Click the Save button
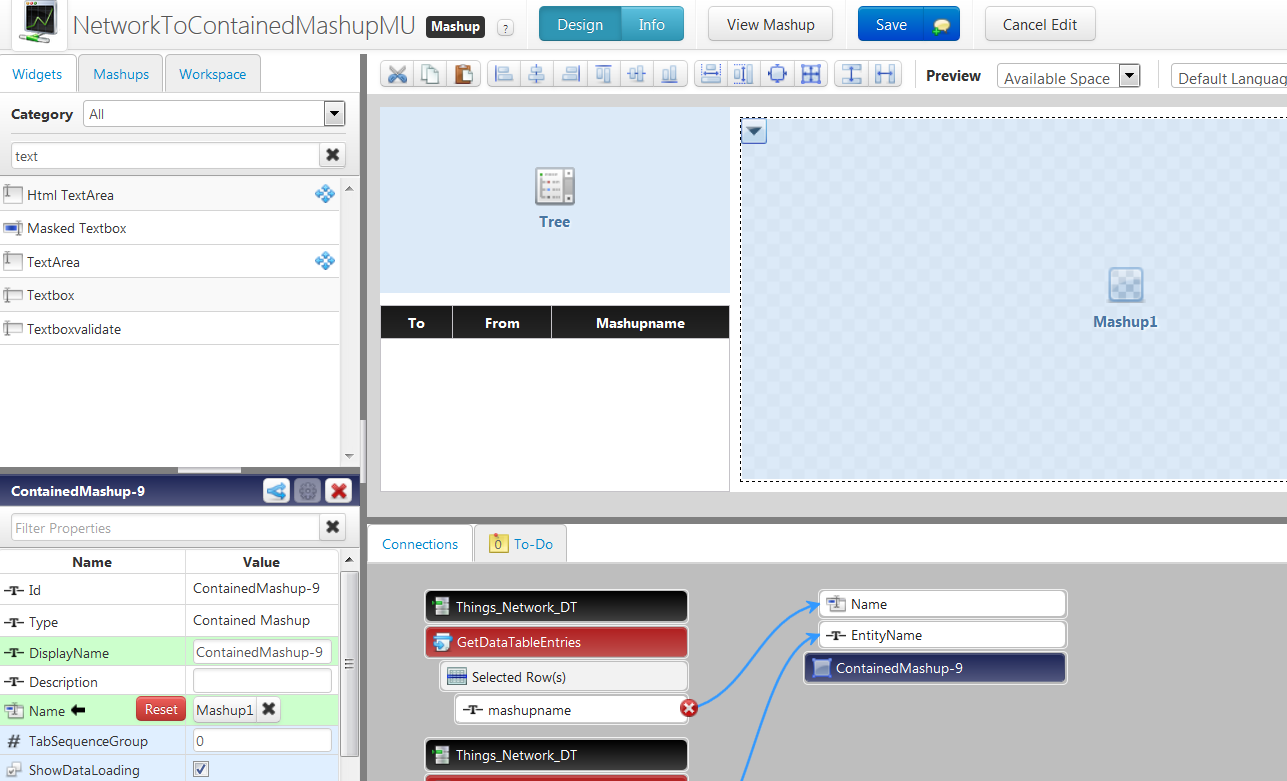This screenshot has width=1287, height=781. (891, 25)
